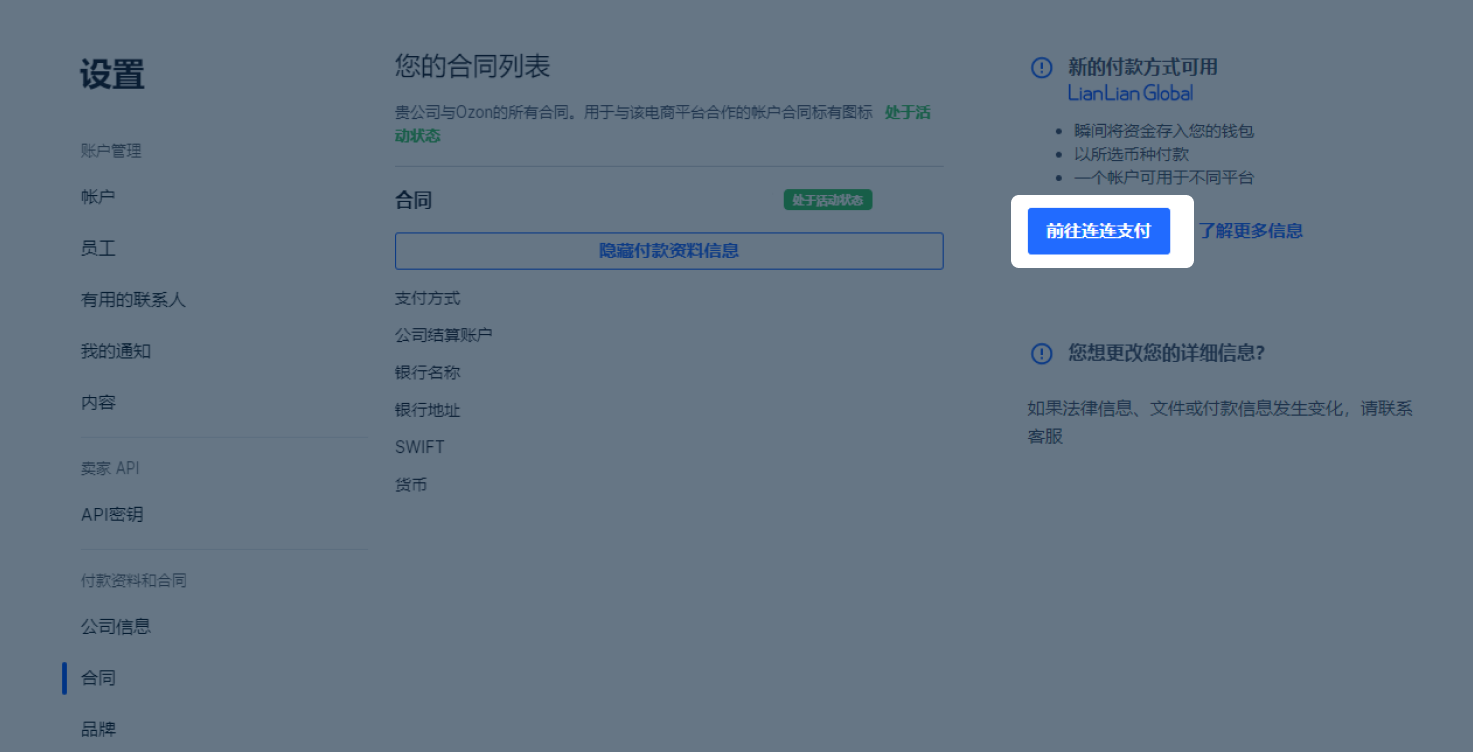Viewport: 1473px width, 752px height.
Task: Click the 以所选币种付款 bullet
Action: tap(1132, 154)
